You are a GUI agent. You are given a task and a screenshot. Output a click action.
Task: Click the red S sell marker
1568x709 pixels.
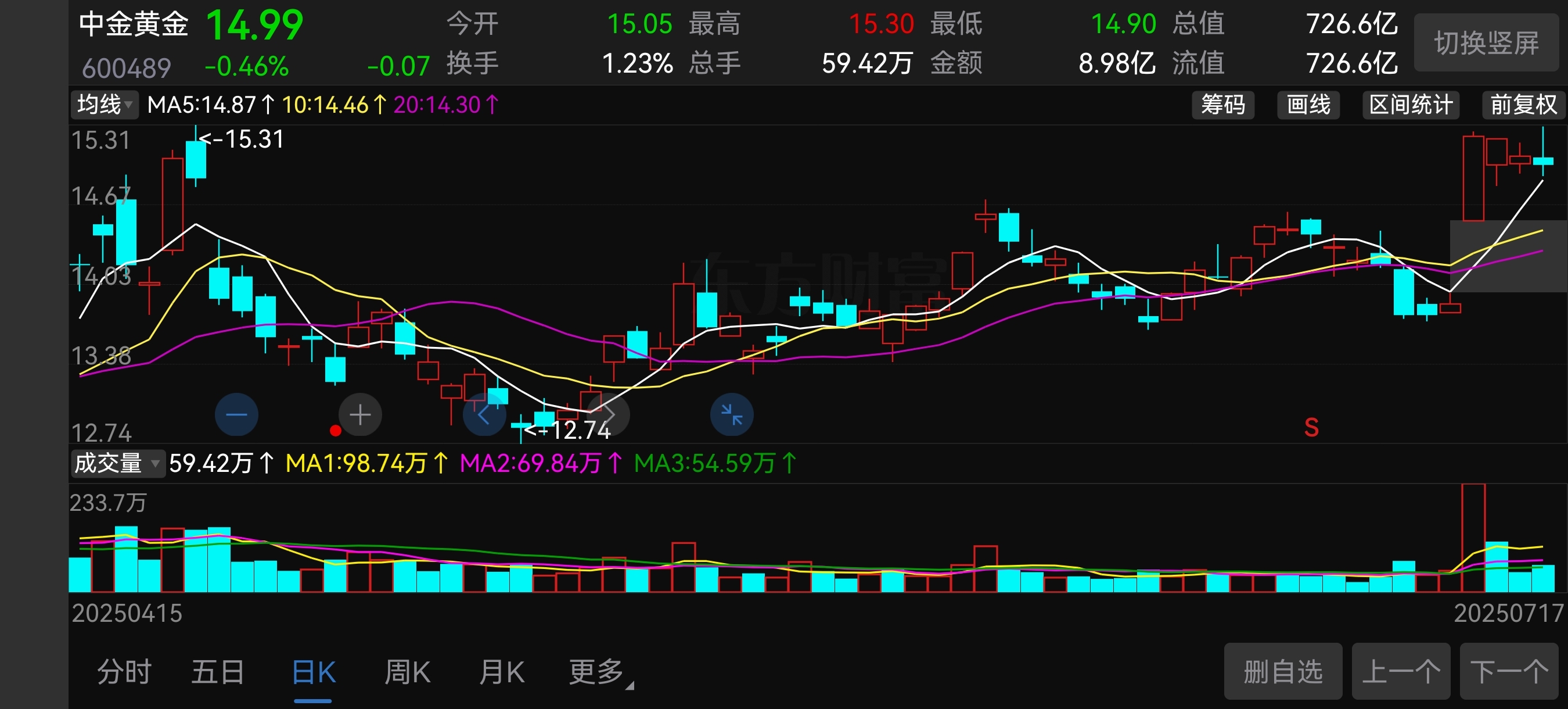pyautogui.click(x=1311, y=428)
